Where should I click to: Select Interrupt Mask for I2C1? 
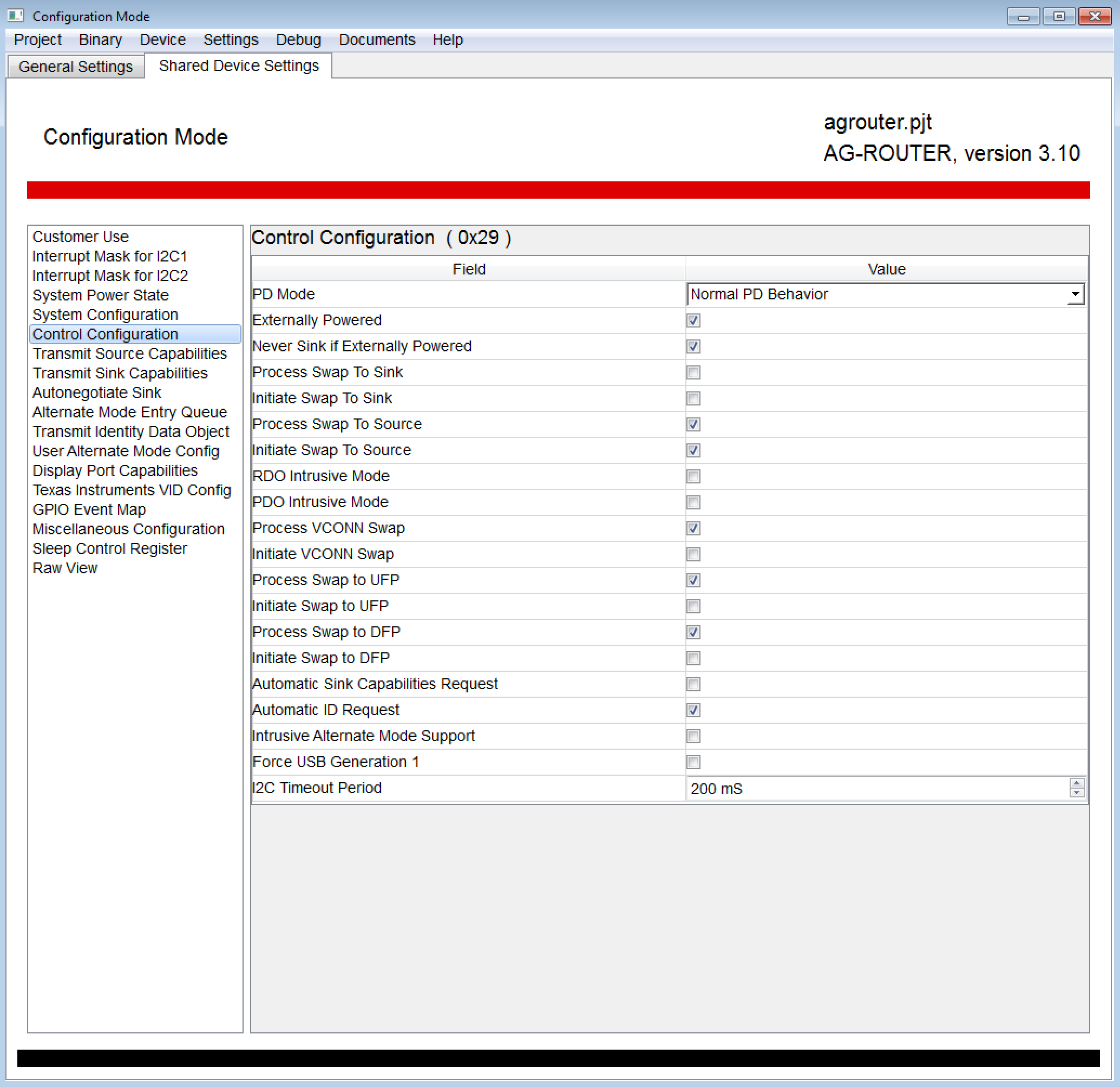click(x=110, y=256)
